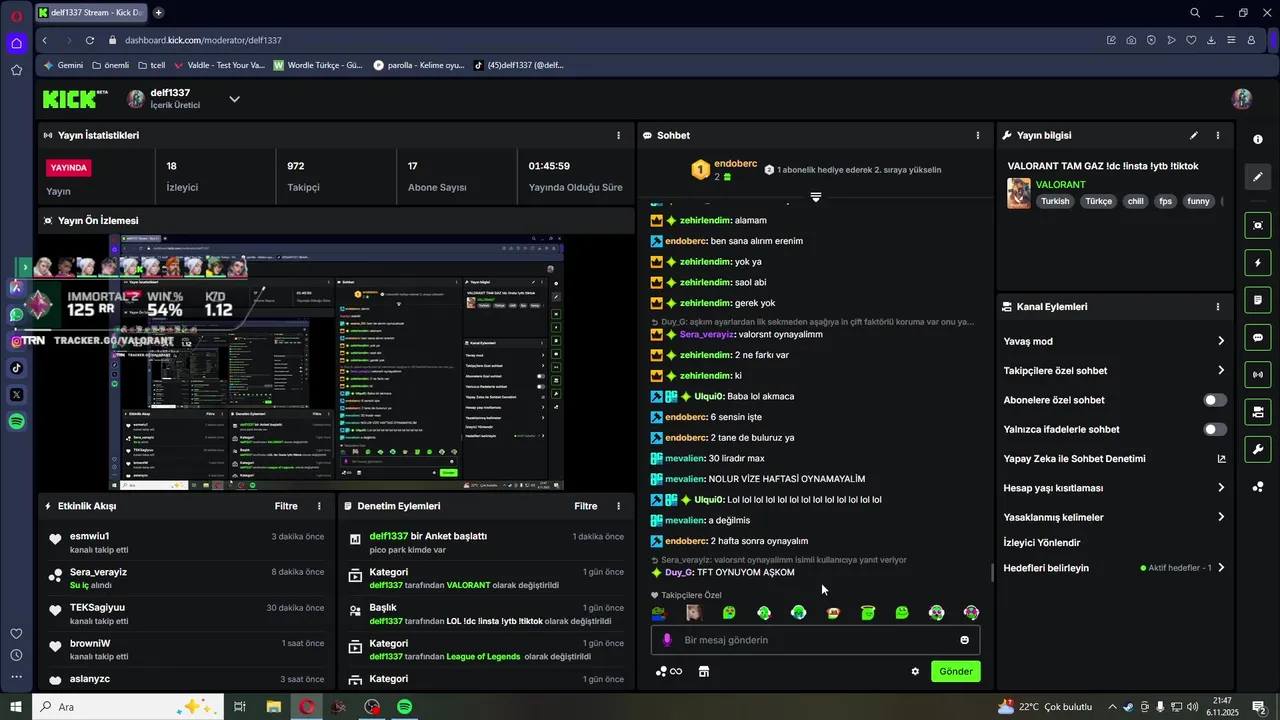Viewport: 1280px width, 720px height.
Task: Toggle Abonelere özel sohbet switch
Action: 1215,400
